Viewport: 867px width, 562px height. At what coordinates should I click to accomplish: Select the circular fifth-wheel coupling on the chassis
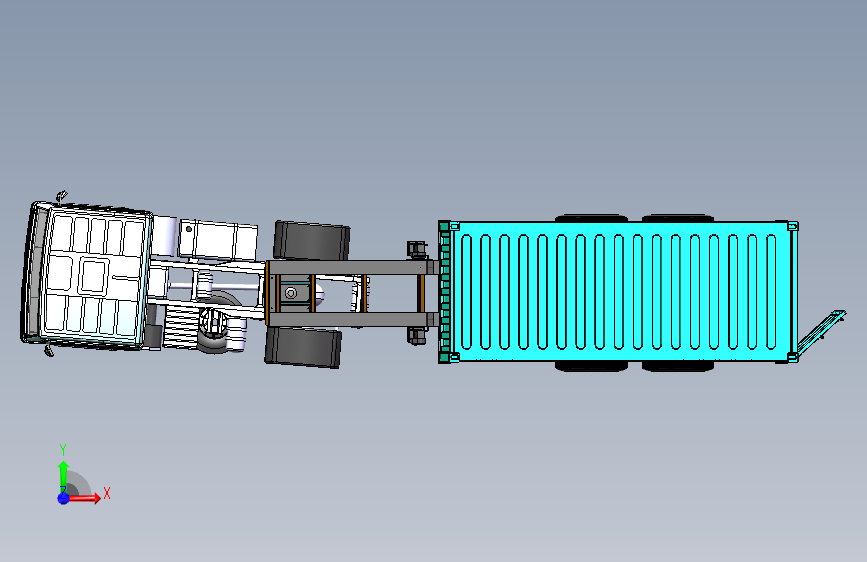click(291, 293)
